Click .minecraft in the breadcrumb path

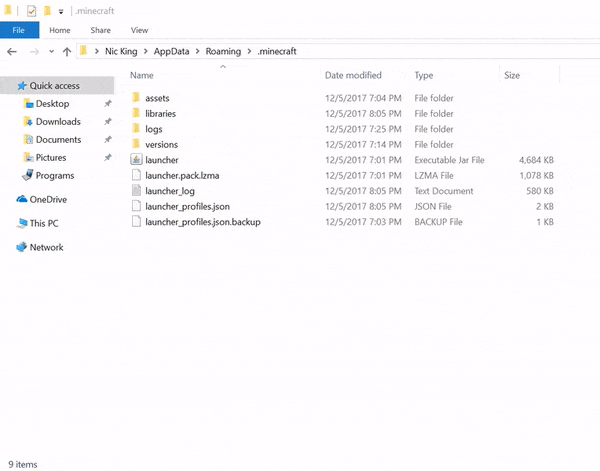tap(277, 51)
